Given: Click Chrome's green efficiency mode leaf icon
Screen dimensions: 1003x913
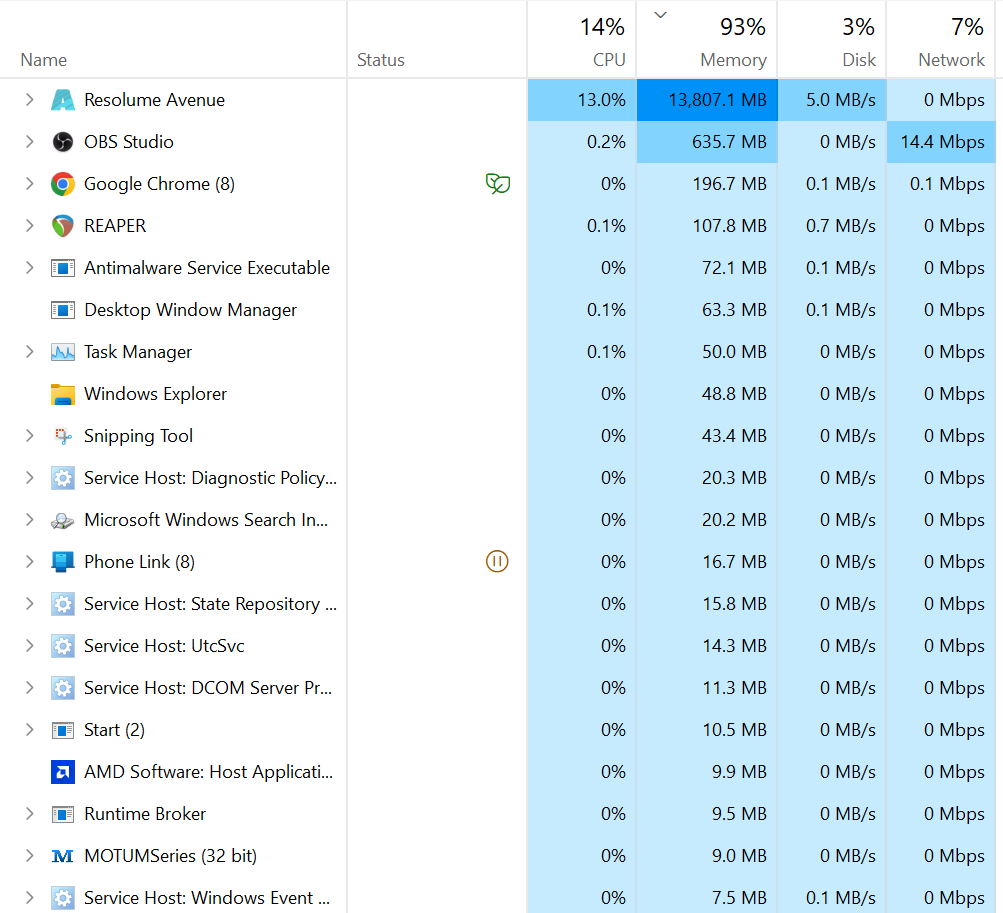Looking at the screenshot, I should click(x=497, y=183).
